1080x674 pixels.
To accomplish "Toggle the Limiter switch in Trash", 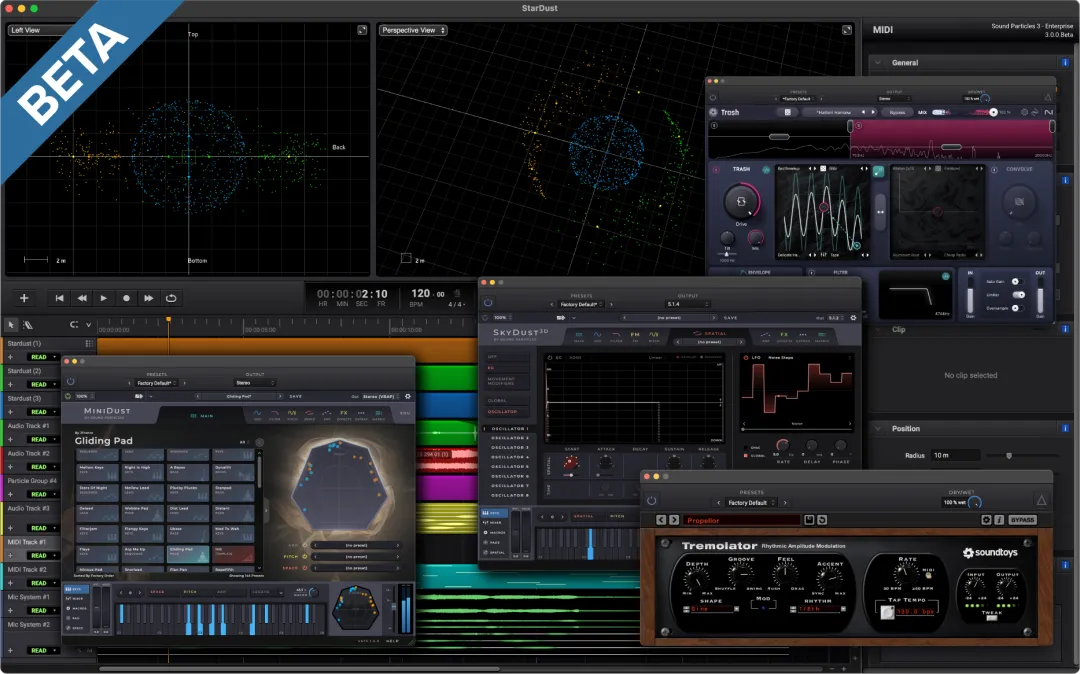I will 1019,295.
